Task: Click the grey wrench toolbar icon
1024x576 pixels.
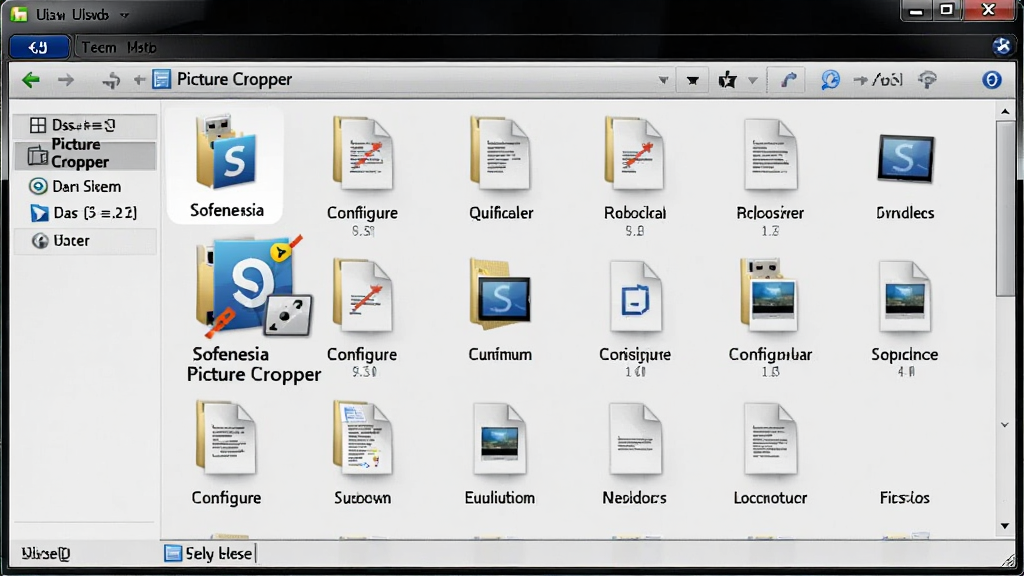Action: [927, 80]
